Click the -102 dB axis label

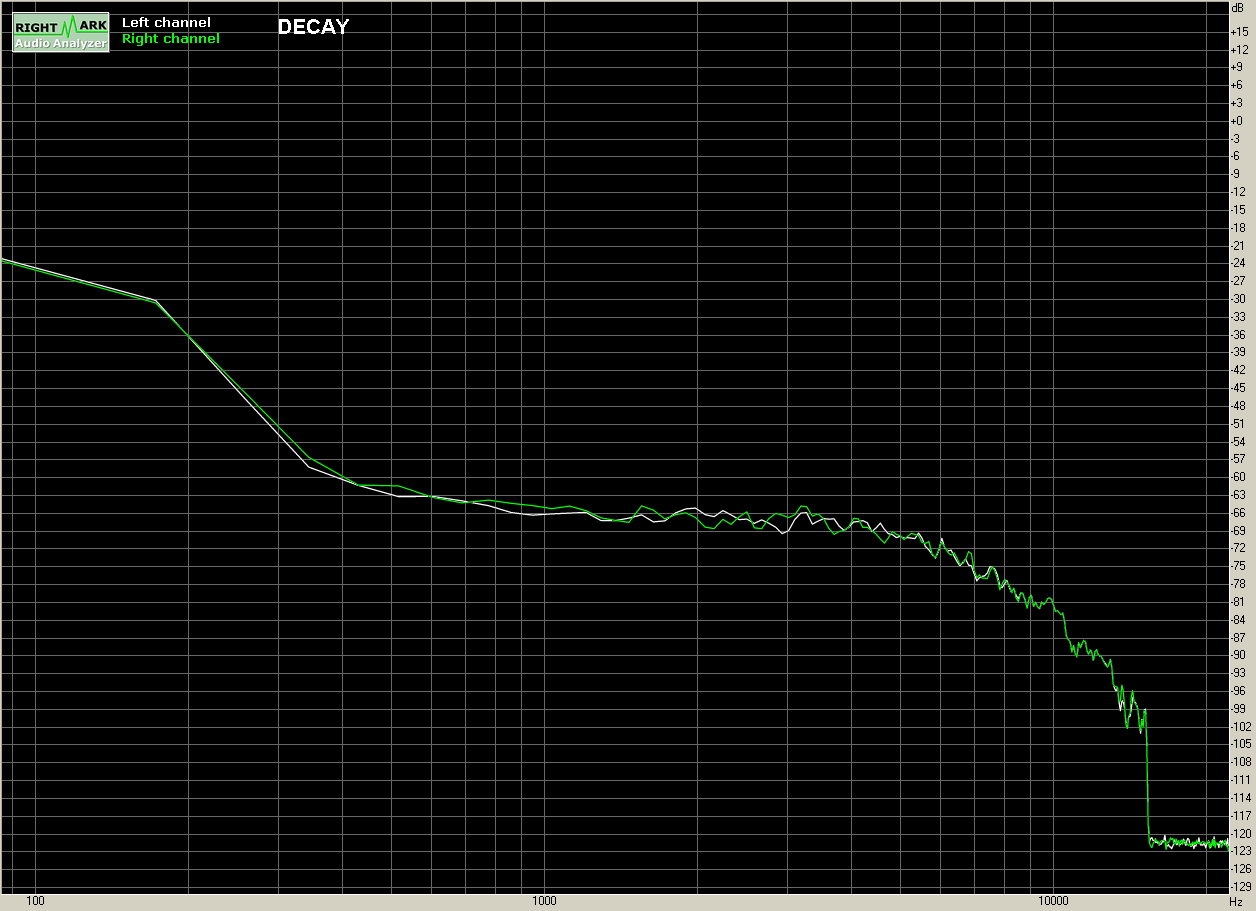tap(1241, 727)
